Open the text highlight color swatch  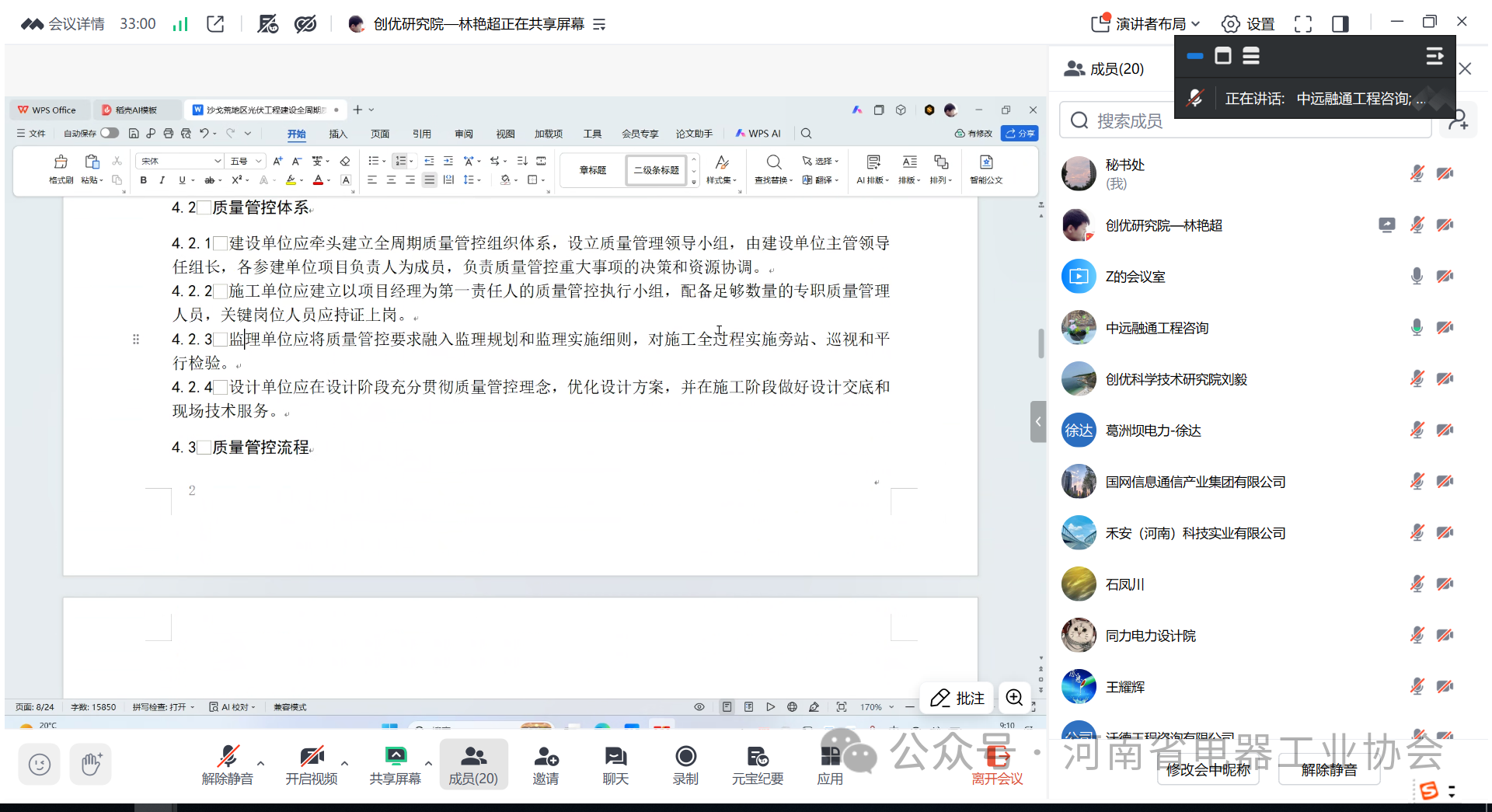[x=291, y=180]
